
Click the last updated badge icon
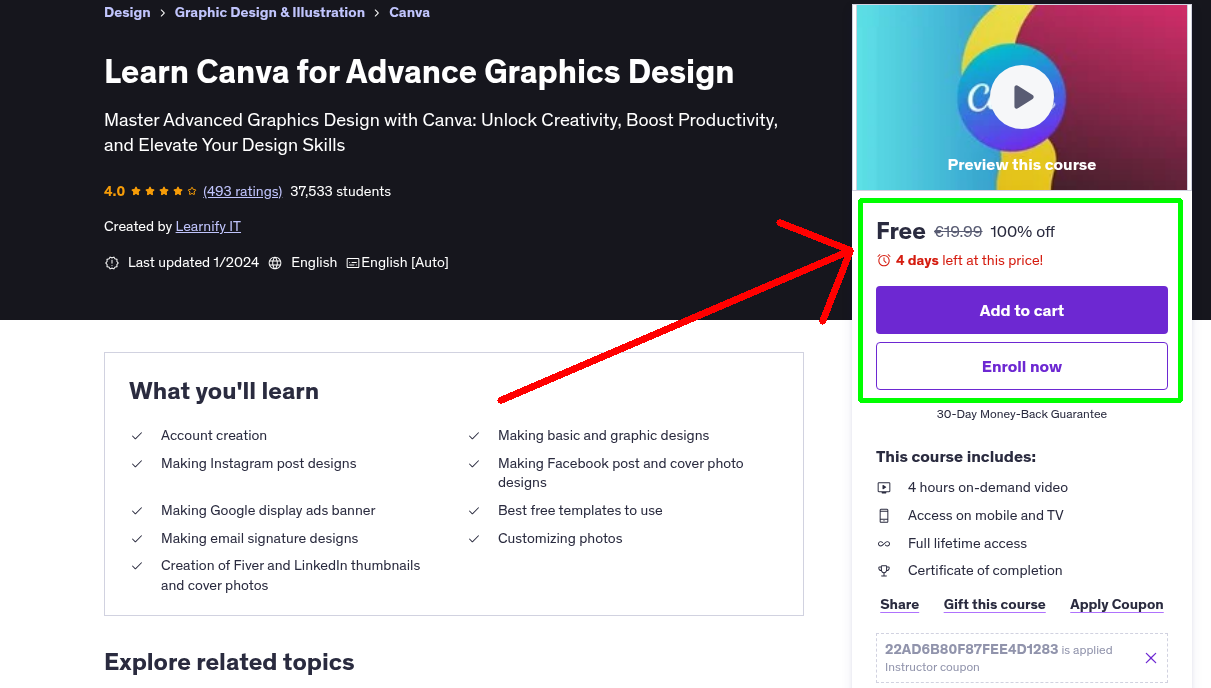click(x=112, y=263)
